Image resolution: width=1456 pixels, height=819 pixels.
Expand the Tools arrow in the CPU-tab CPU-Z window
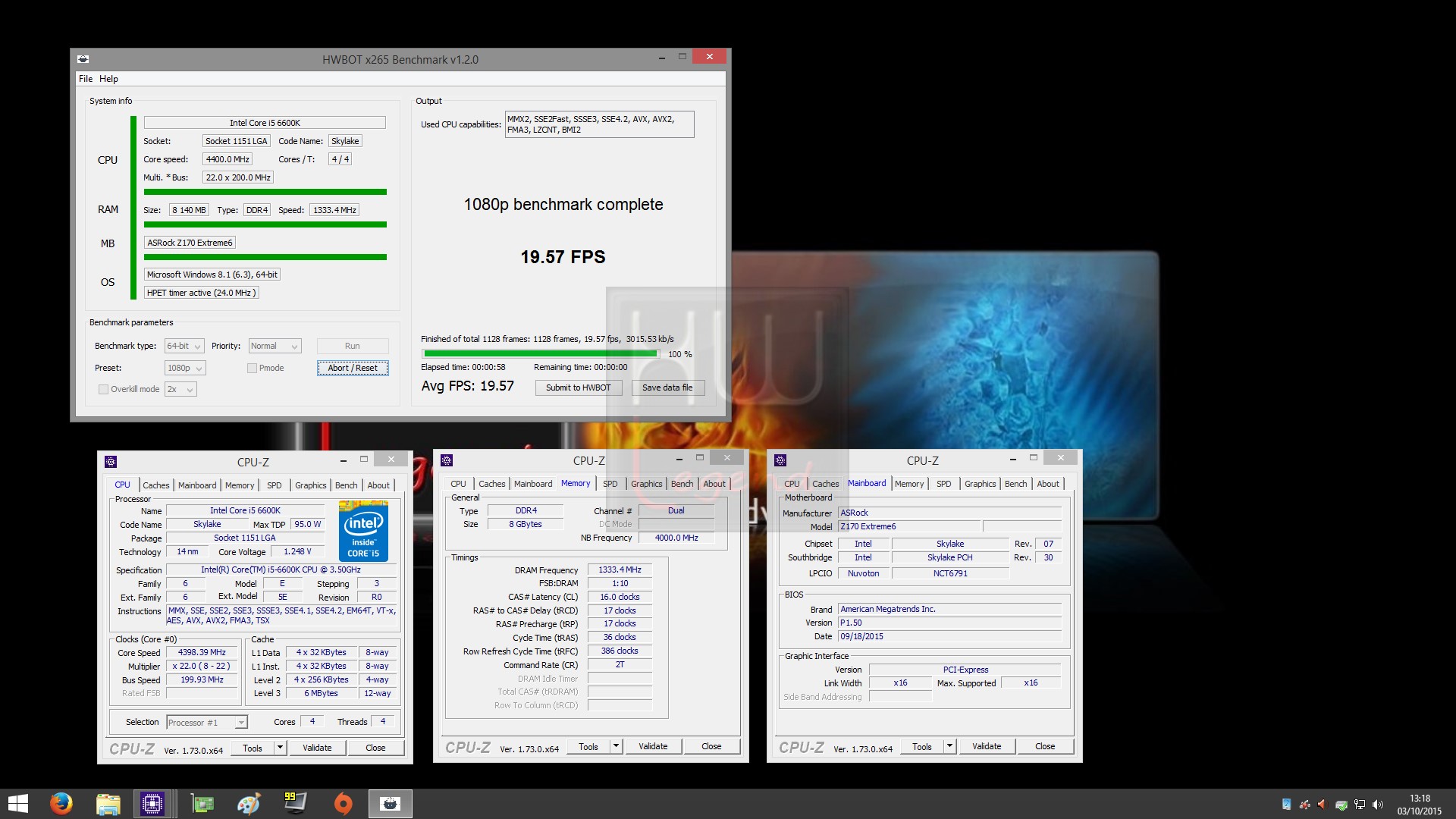tap(280, 748)
